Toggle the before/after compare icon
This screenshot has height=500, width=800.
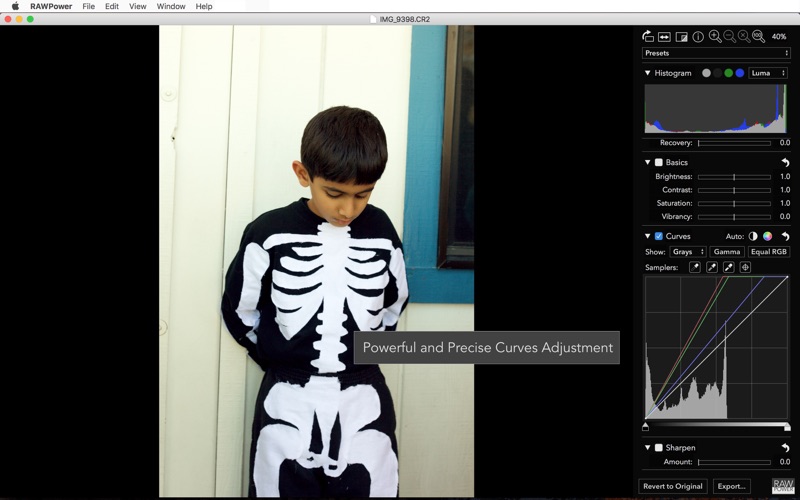tap(681, 37)
